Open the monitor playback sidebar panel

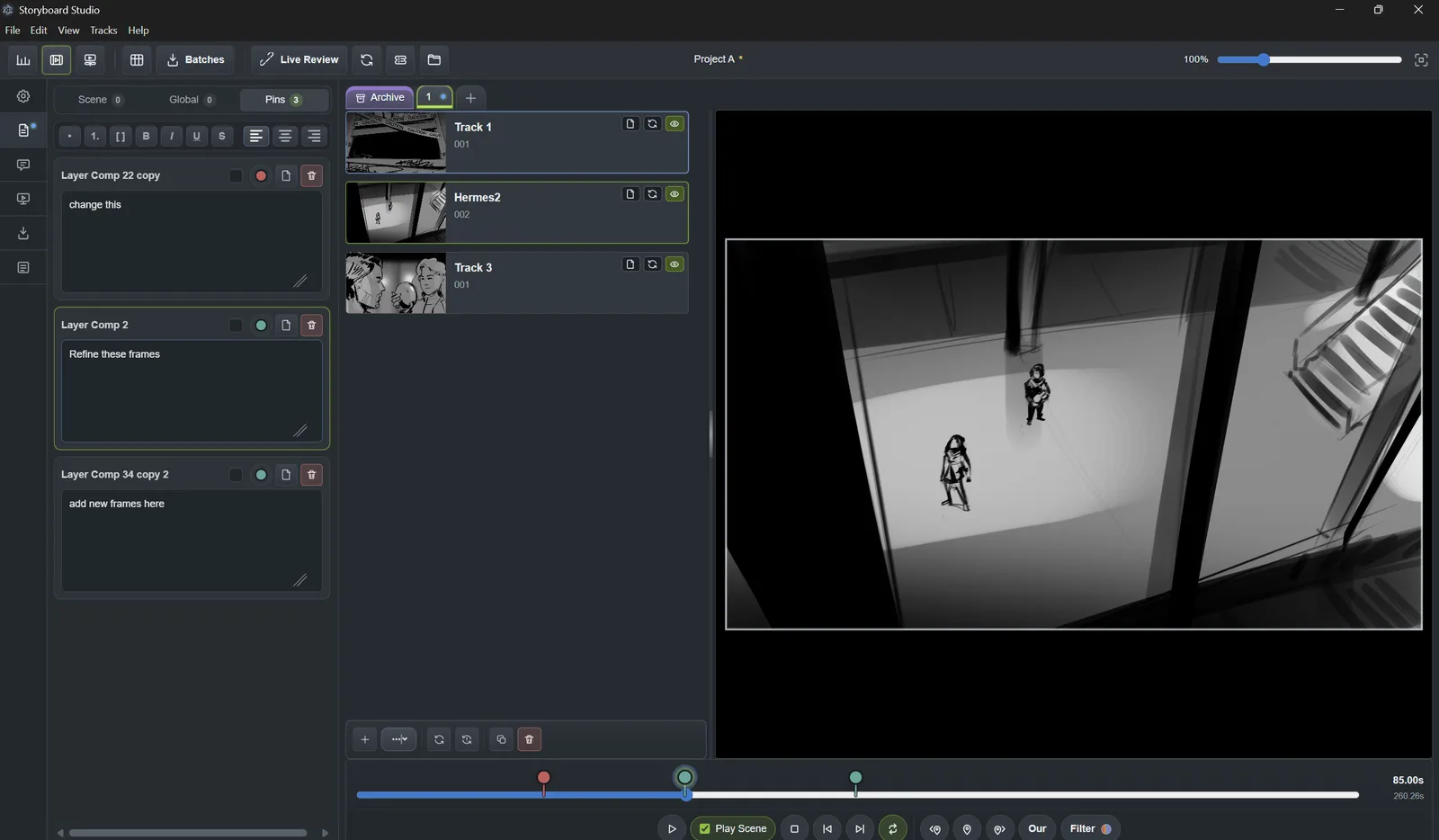point(23,199)
